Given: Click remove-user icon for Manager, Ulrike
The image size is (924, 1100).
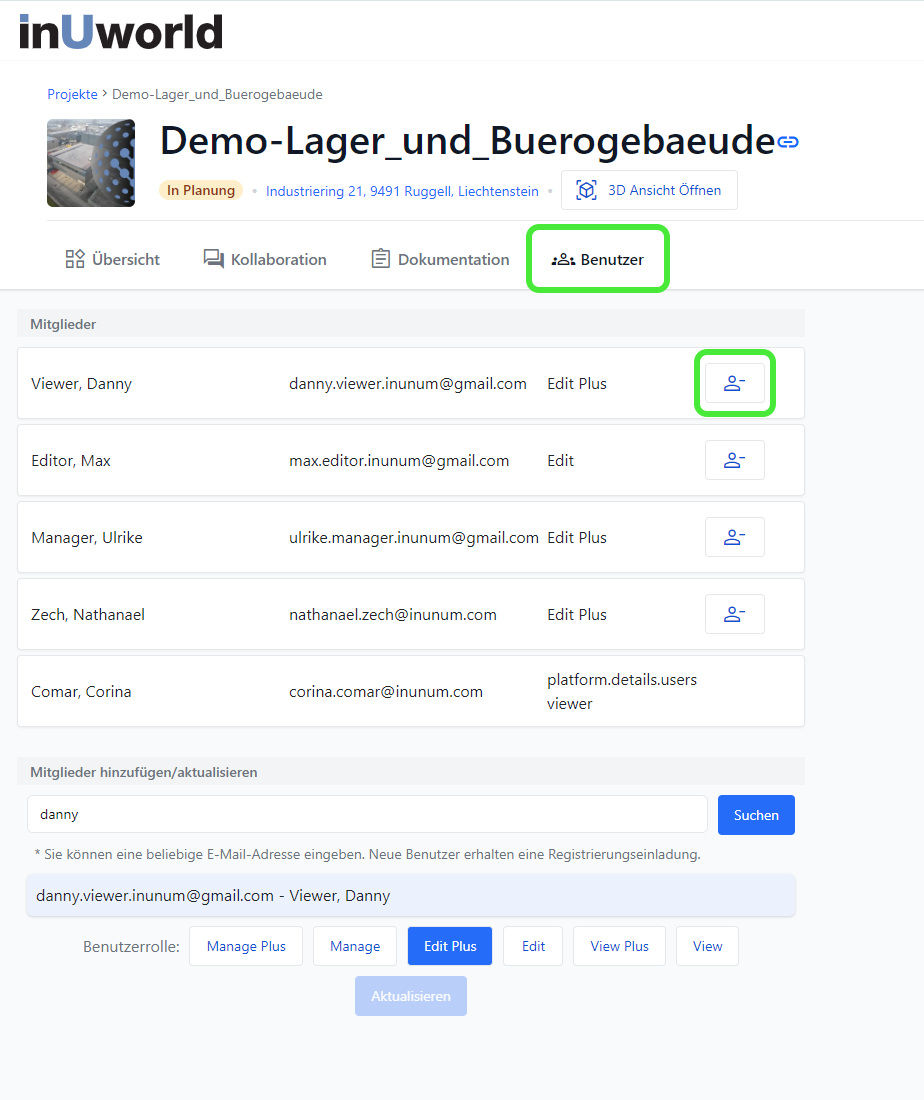Looking at the screenshot, I should 734,537.
